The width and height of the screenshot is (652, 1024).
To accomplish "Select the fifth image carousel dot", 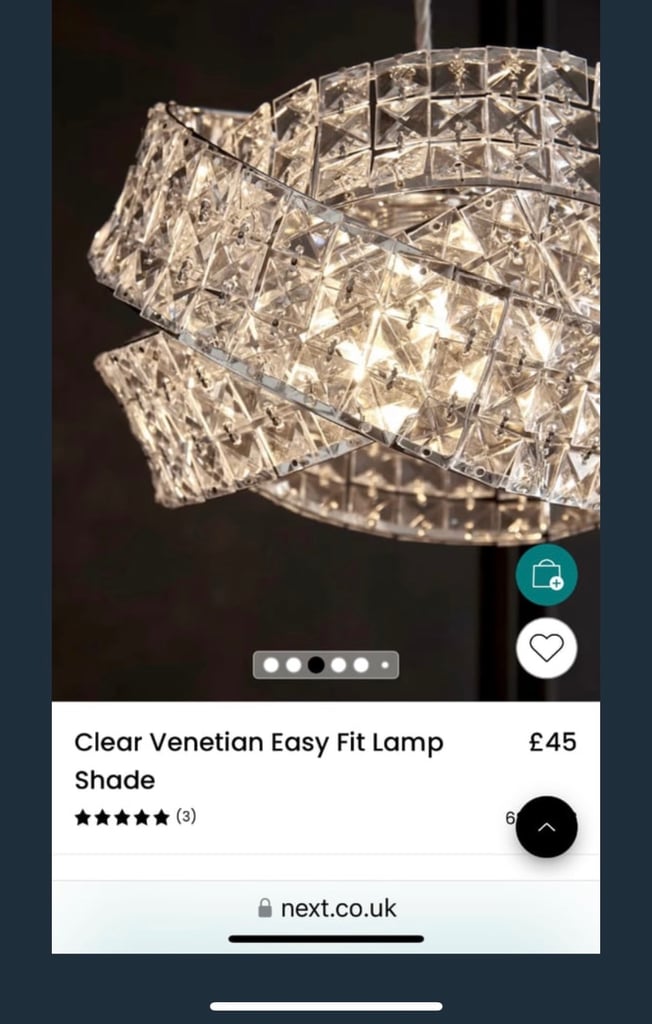I will [x=361, y=665].
